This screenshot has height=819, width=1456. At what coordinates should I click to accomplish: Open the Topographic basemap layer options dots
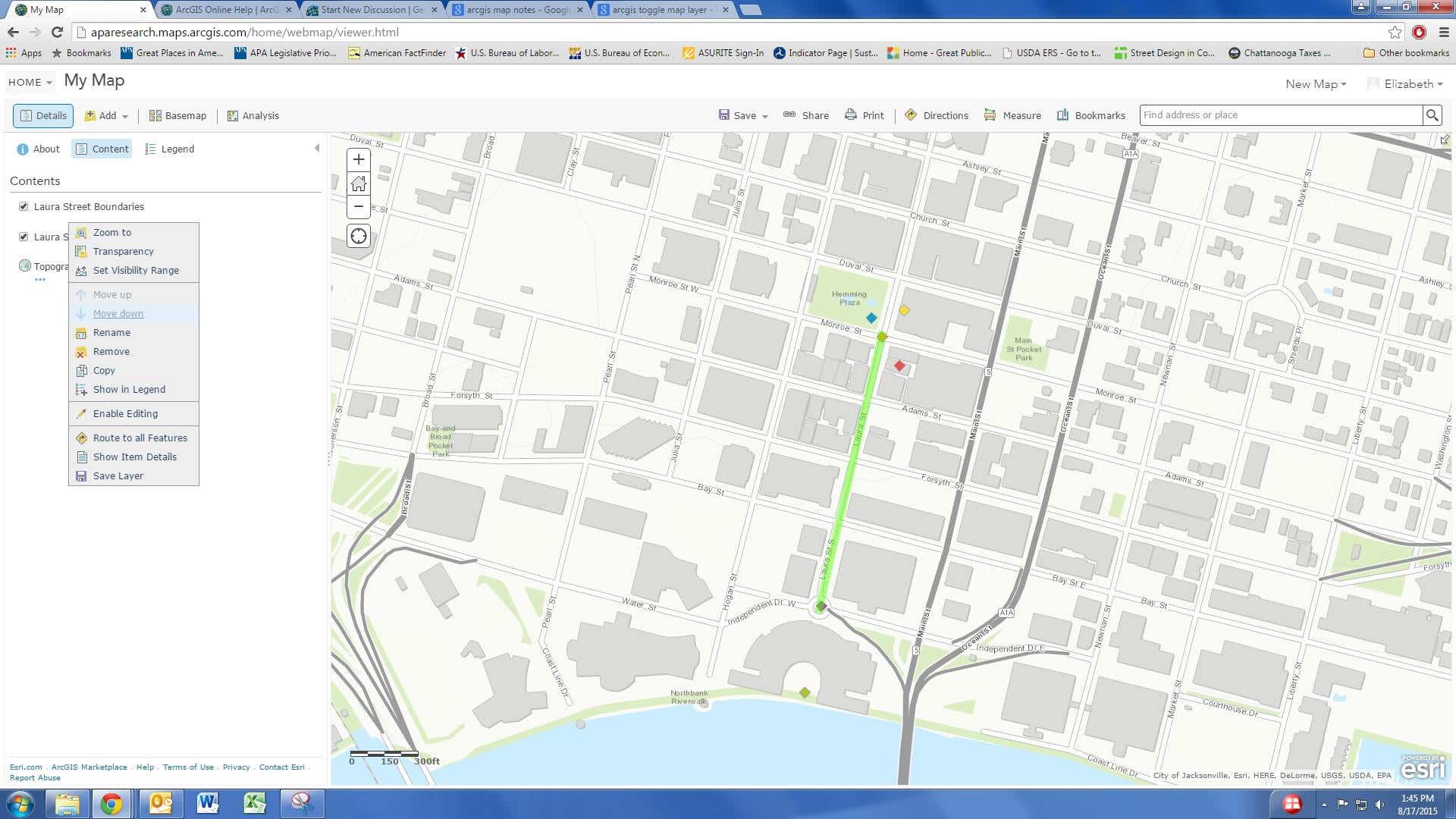coord(40,280)
